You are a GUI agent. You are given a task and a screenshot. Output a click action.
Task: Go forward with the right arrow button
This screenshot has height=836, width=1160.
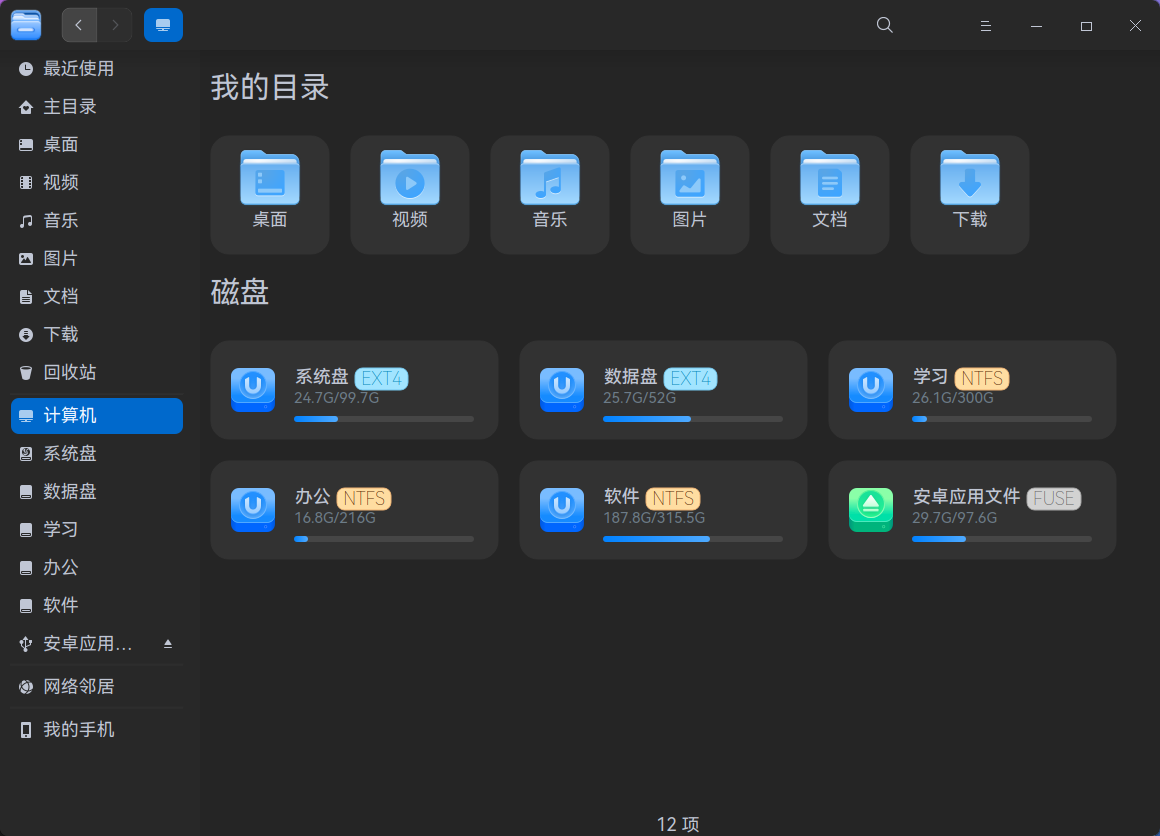115,25
